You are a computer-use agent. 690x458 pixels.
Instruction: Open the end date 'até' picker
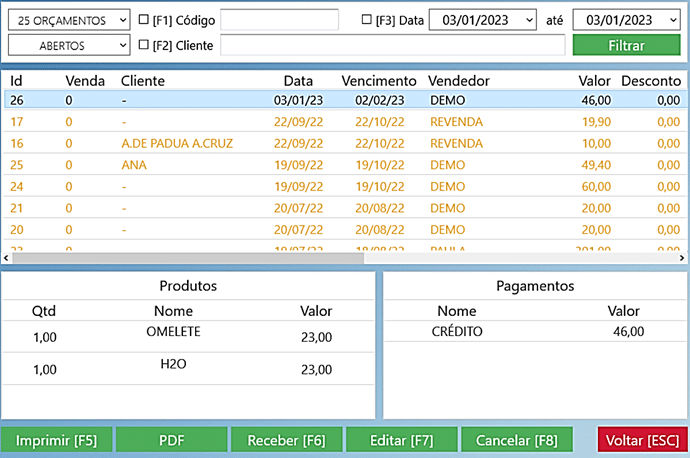click(x=671, y=20)
